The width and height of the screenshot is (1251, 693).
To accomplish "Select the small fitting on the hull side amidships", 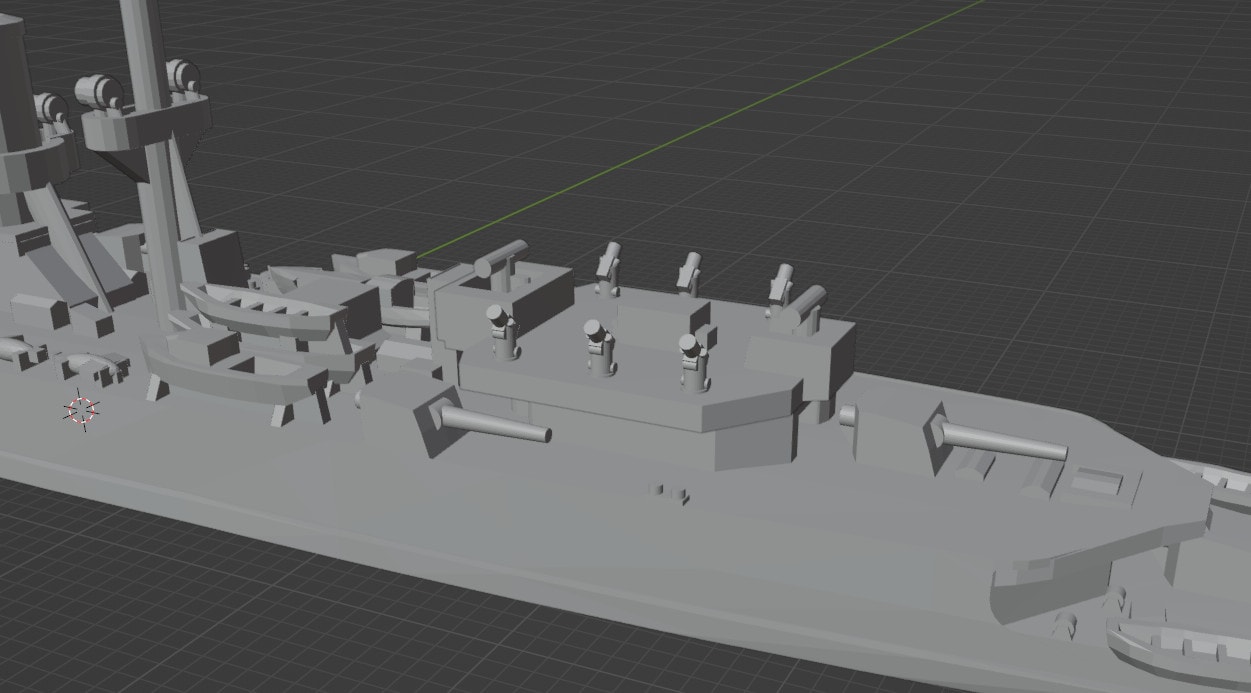I will pyautogui.click(x=669, y=491).
